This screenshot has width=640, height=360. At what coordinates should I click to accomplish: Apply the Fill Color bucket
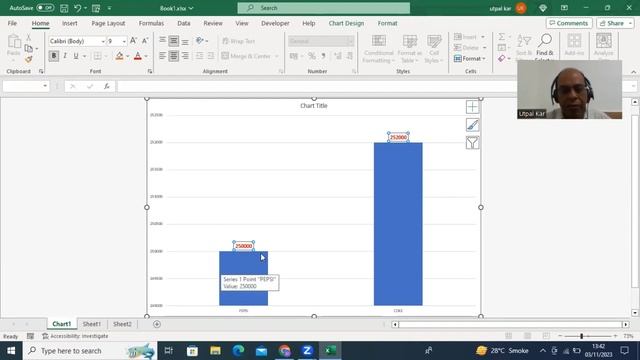click(119, 56)
